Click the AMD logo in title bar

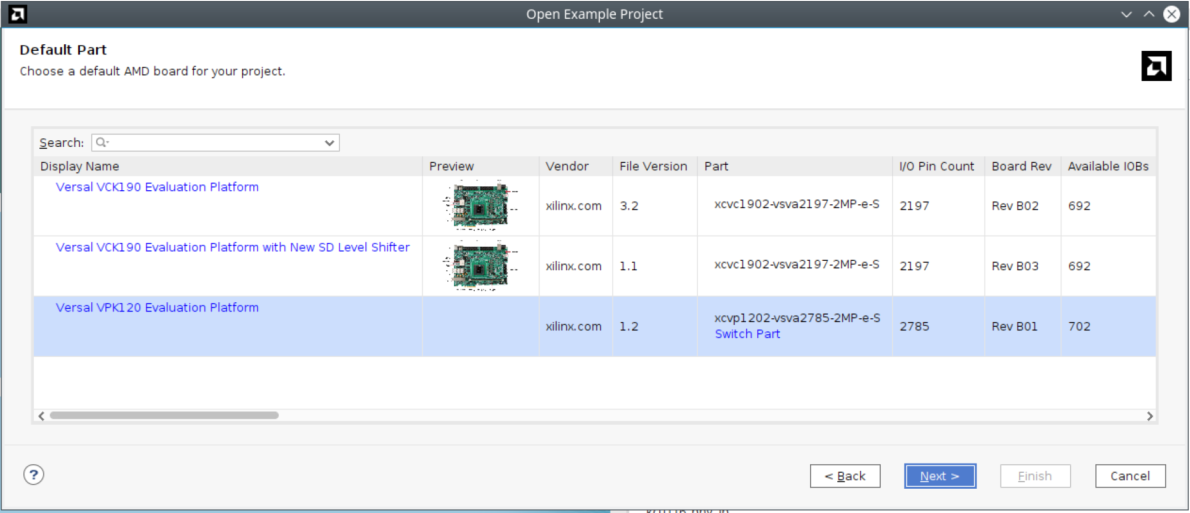[18, 14]
